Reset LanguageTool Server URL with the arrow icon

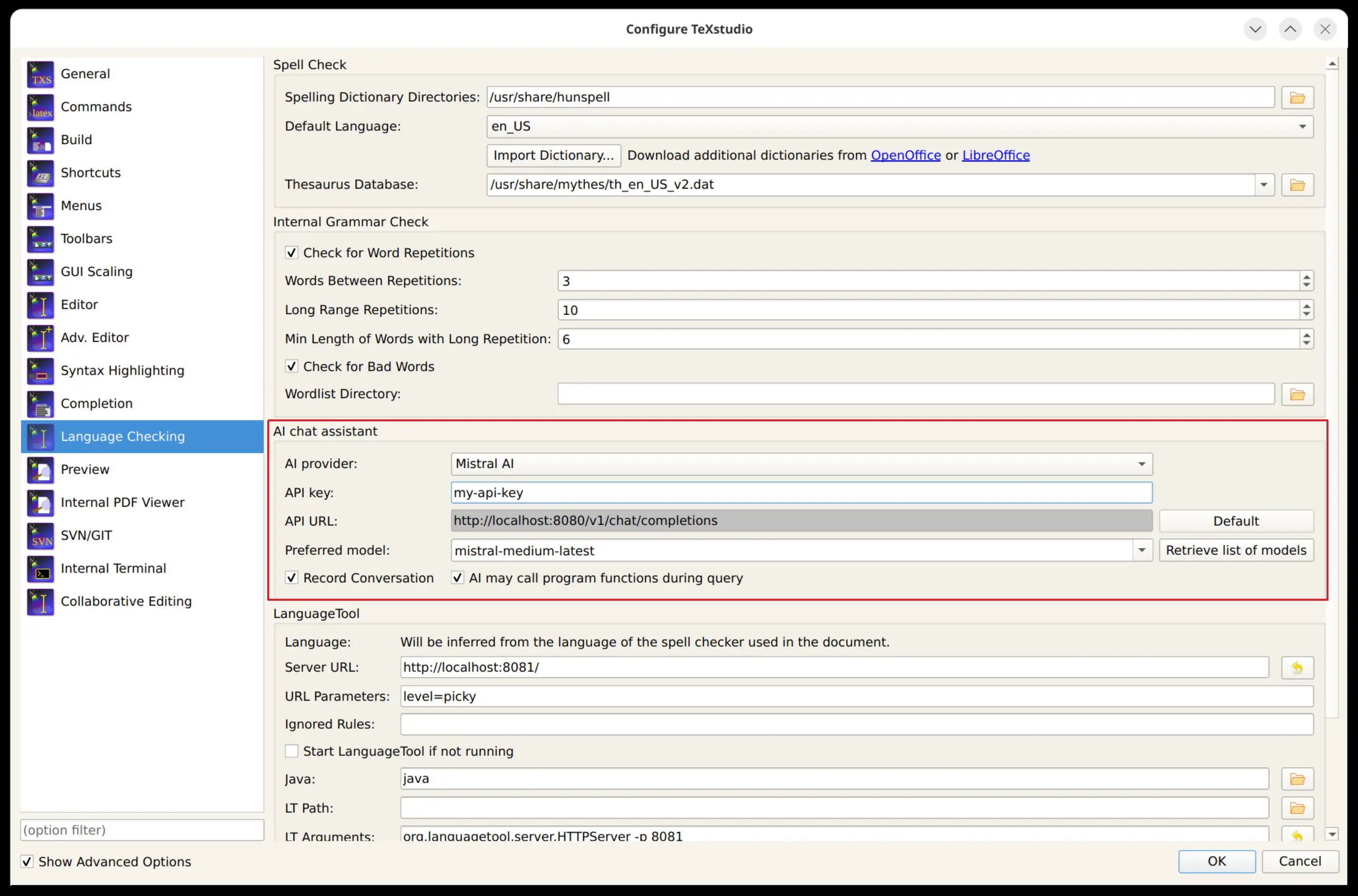[x=1297, y=668]
